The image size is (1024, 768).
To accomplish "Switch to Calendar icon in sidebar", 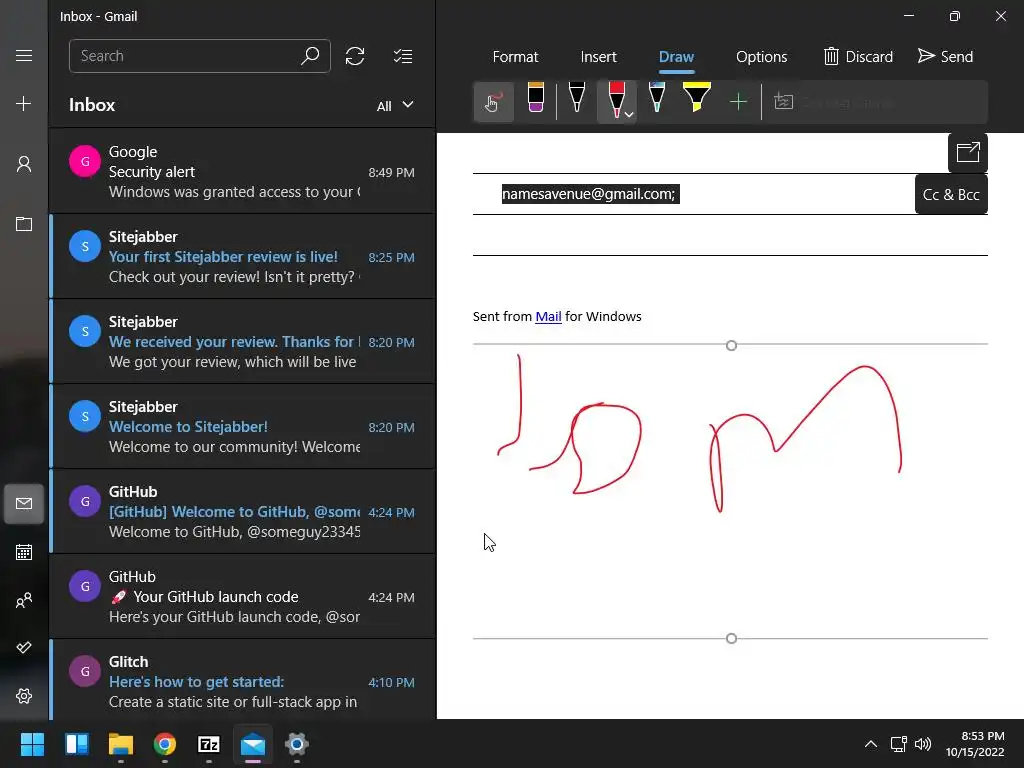I will click(24, 552).
